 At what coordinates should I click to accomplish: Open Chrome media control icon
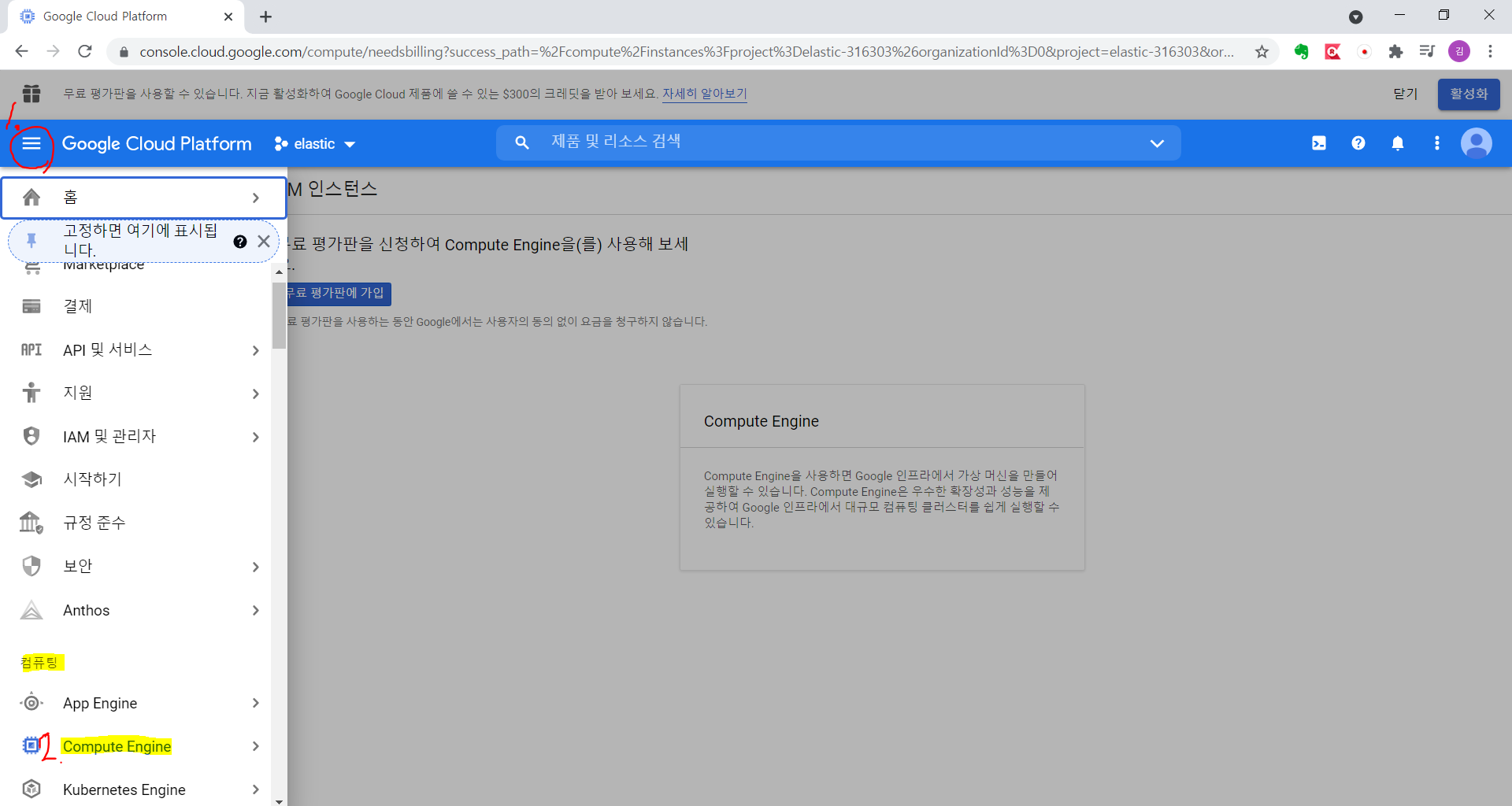1427,52
